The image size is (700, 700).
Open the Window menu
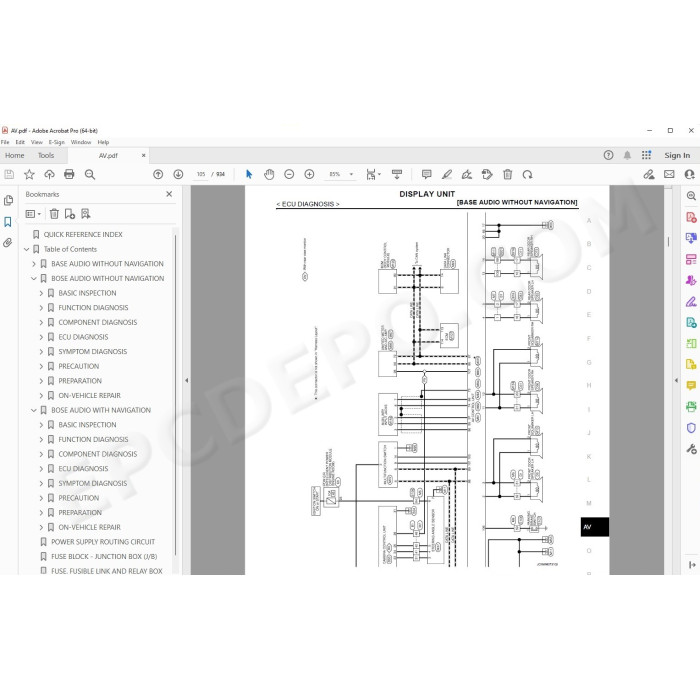click(x=81, y=142)
